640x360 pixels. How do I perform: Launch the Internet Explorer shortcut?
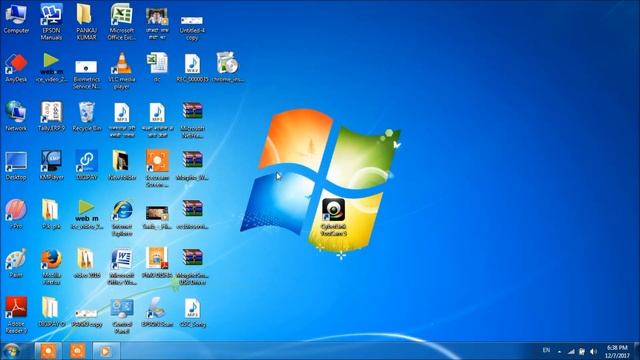coord(122,218)
